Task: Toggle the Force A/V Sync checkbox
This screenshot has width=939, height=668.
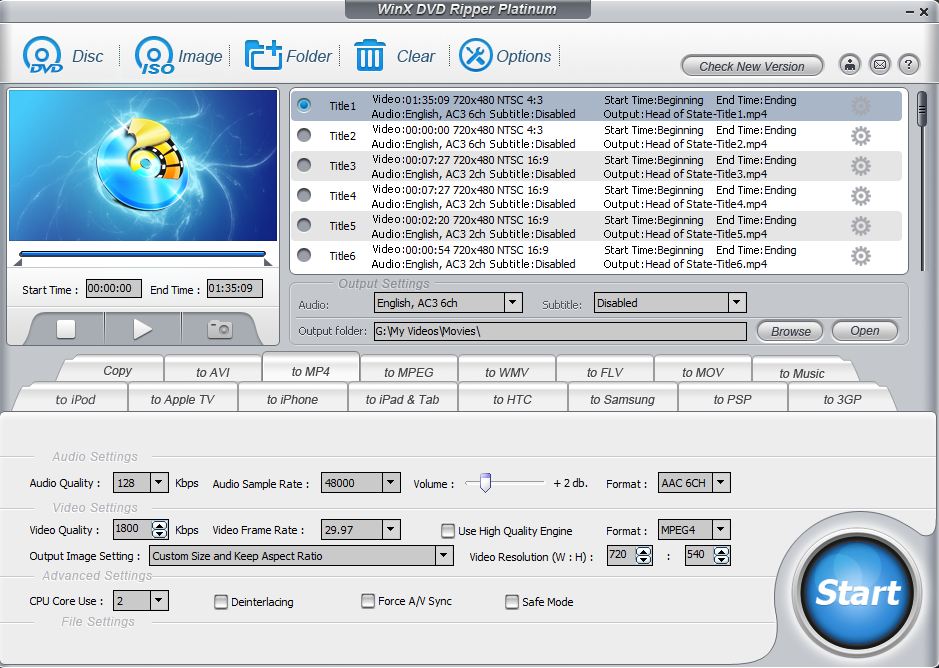Action: point(368,601)
